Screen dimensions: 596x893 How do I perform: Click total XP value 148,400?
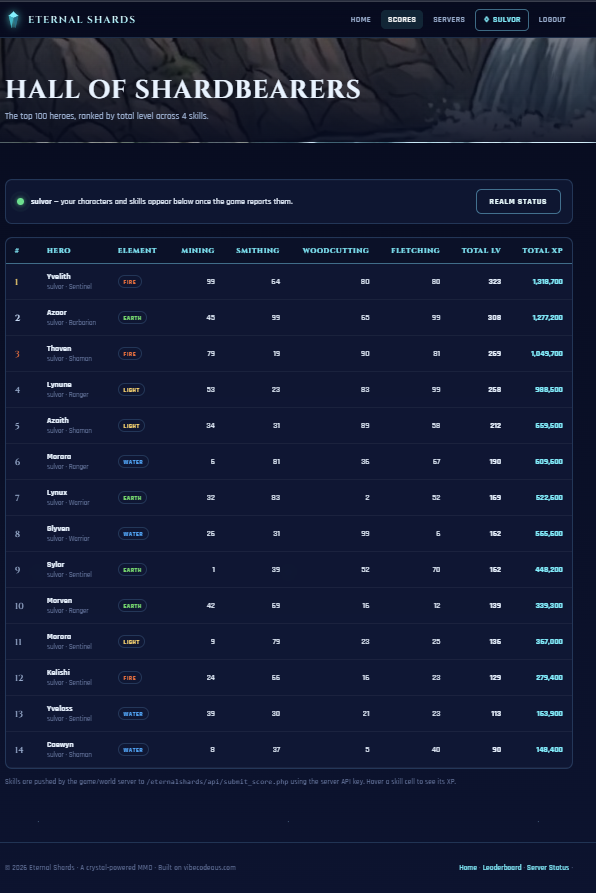coord(549,749)
